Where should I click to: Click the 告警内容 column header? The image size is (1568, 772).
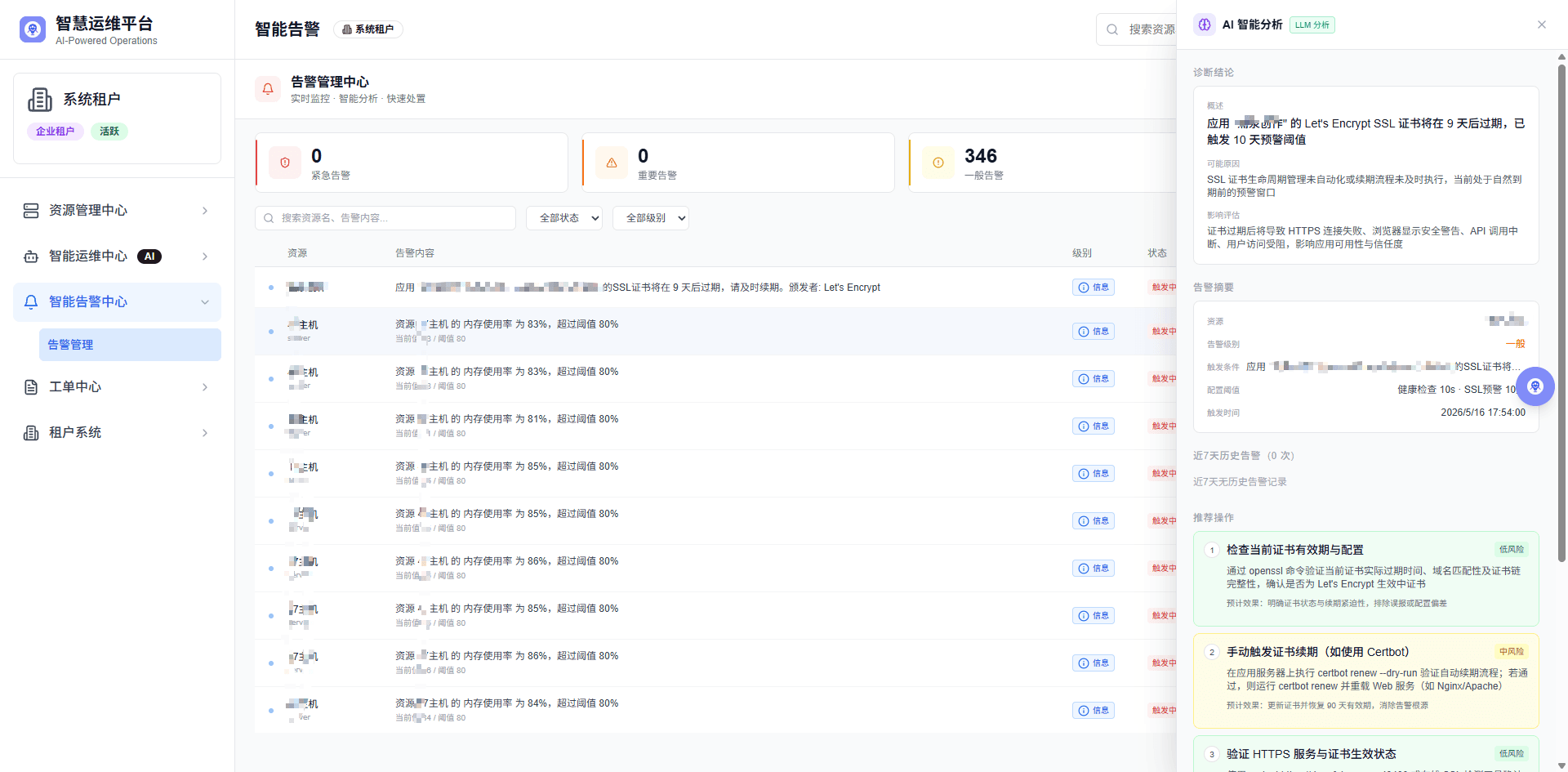click(415, 253)
